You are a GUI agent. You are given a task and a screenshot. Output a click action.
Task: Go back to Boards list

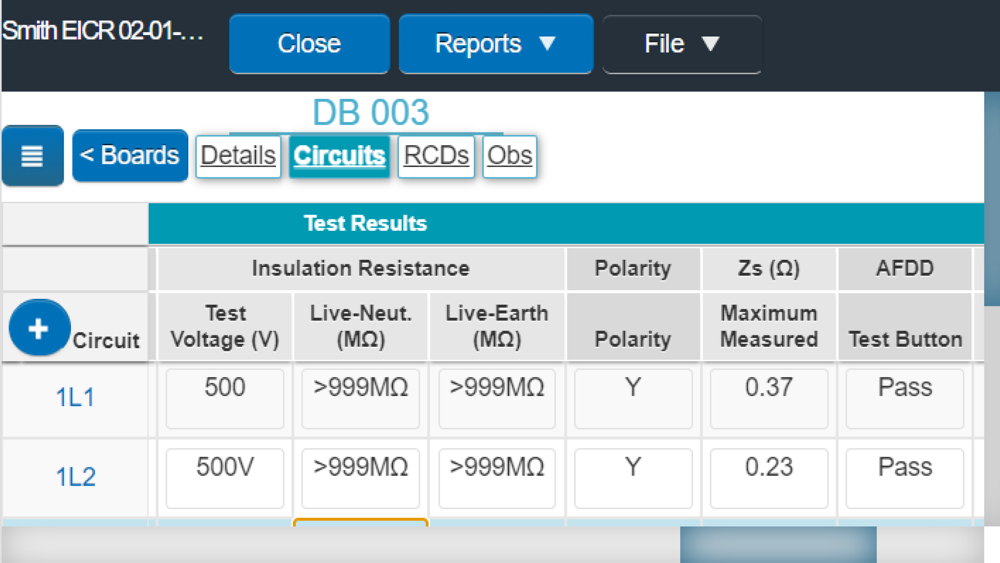pos(130,156)
